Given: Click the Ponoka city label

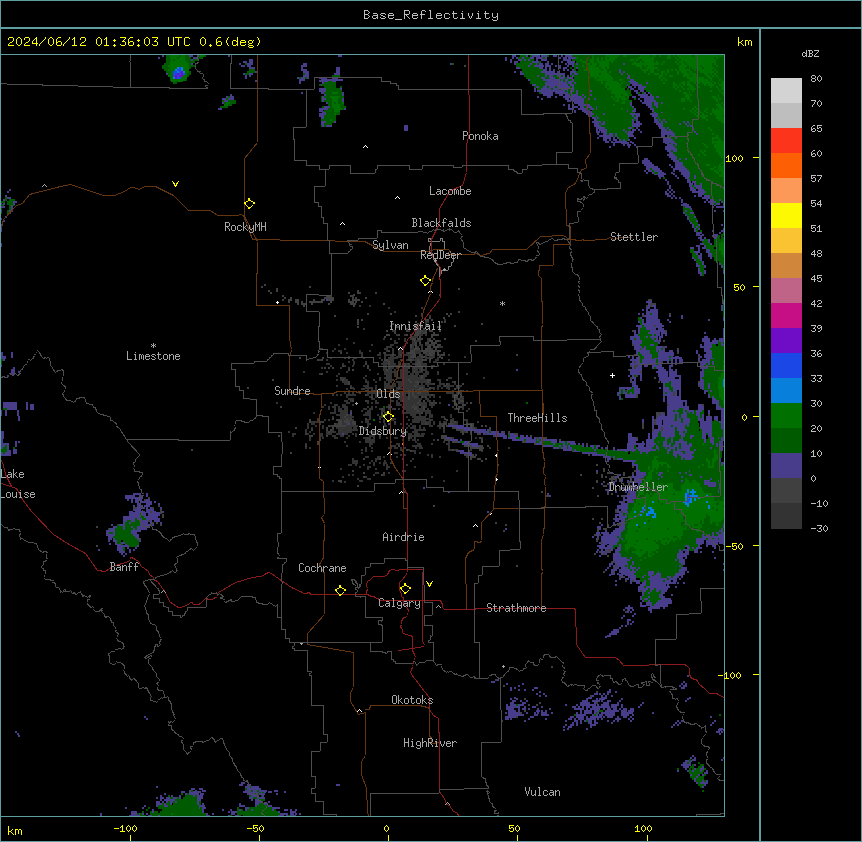Looking at the screenshot, I should pos(480,136).
